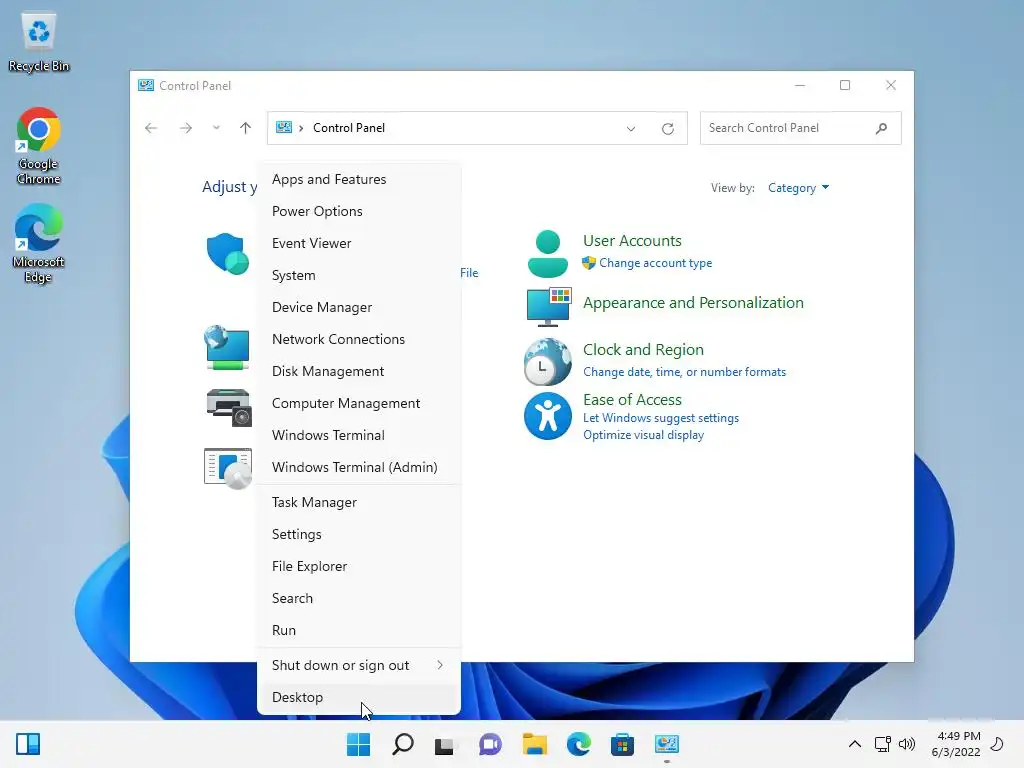Open Run from the menu
The height and width of the screenshot is (768, 1024).
point(359,631)
